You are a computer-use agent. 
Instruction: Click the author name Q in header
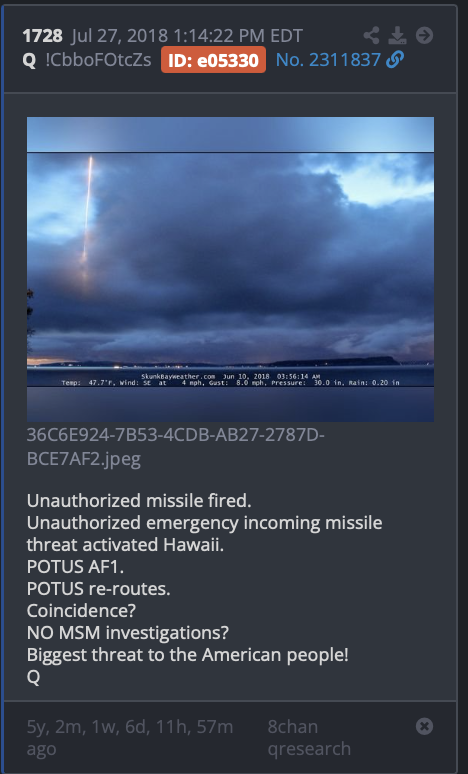[x=29, y=60]
